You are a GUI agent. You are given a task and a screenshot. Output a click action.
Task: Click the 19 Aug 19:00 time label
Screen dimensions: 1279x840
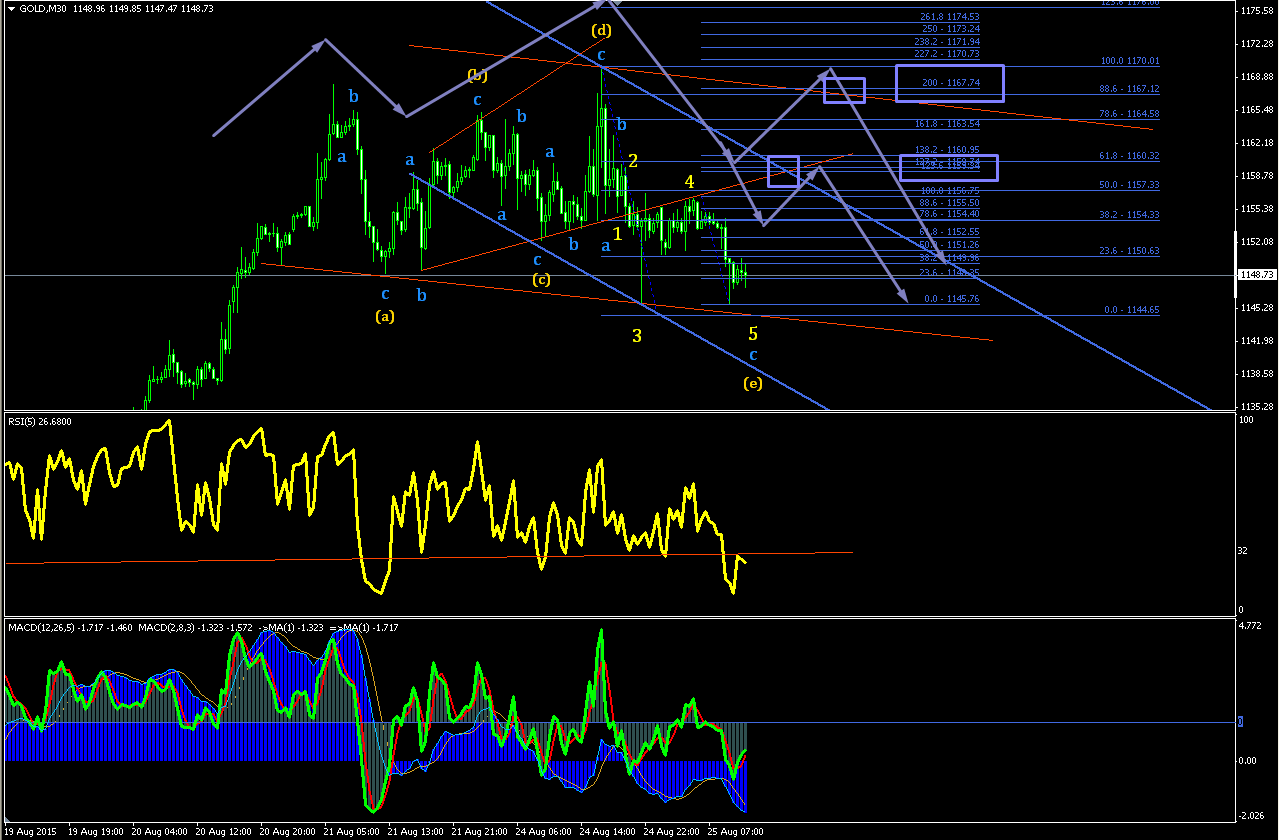[x=96, y=831]
